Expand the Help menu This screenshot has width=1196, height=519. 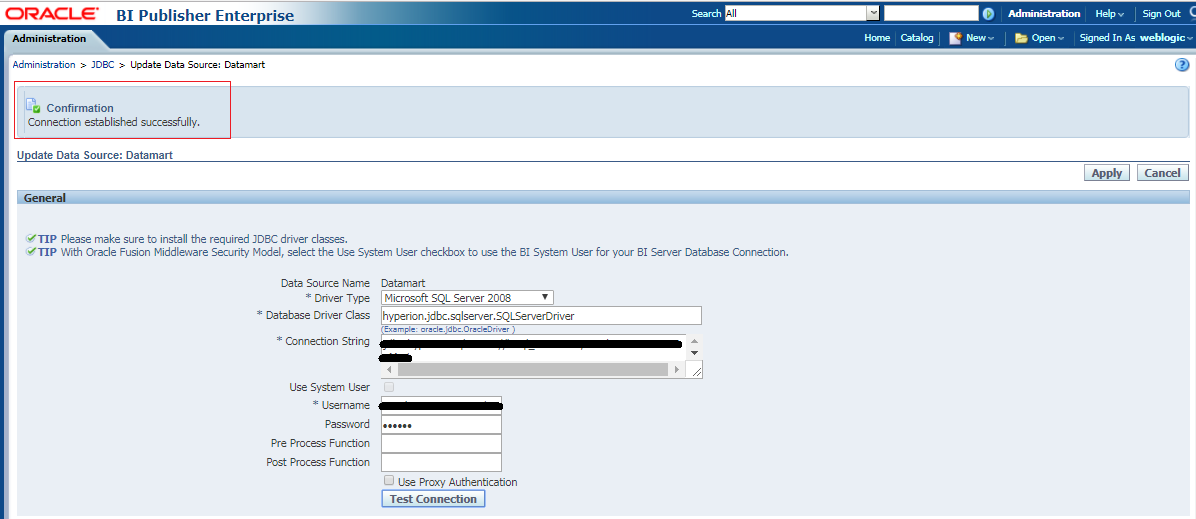coord(1110,14)
